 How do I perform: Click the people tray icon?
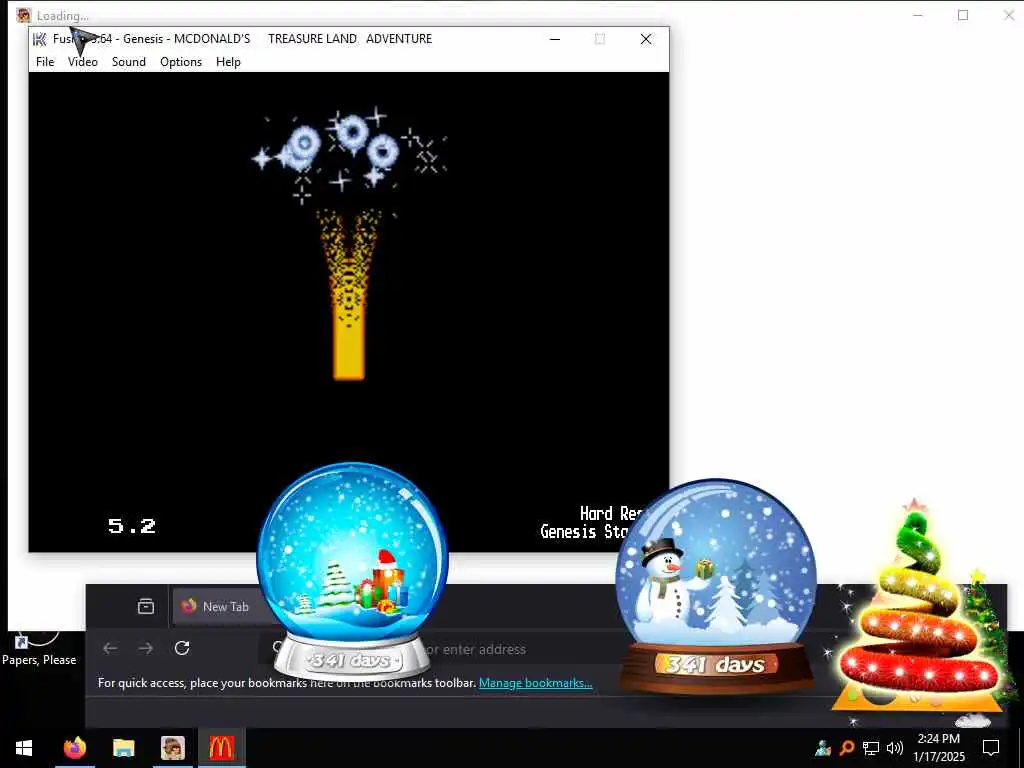tap(823, 747)
